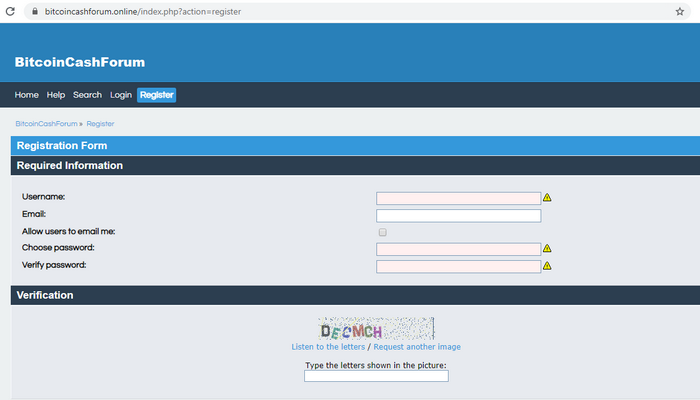Focus the captcha letters input box
This screenshot has height=400, width=700.
click(376, 376)
